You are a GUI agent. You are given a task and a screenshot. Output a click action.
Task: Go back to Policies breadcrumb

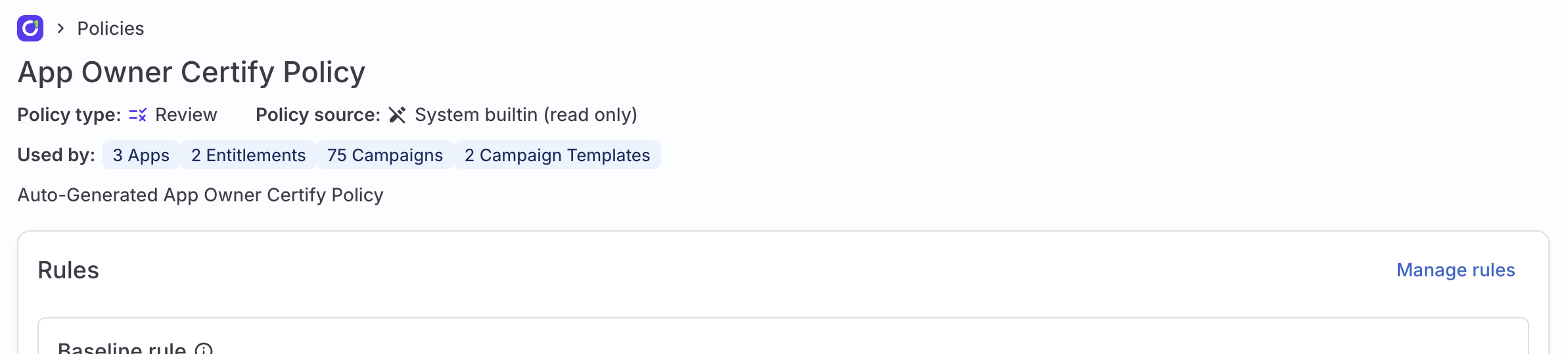tap(110, 28)
